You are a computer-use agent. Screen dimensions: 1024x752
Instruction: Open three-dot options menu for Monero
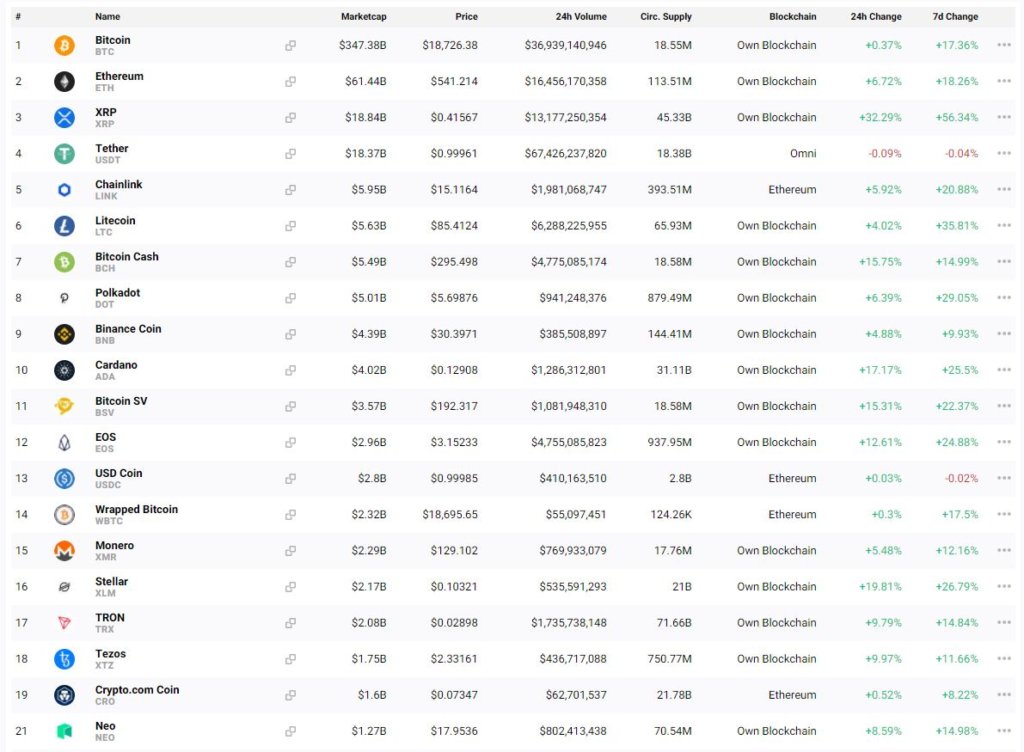click(x=1004, y=550)
